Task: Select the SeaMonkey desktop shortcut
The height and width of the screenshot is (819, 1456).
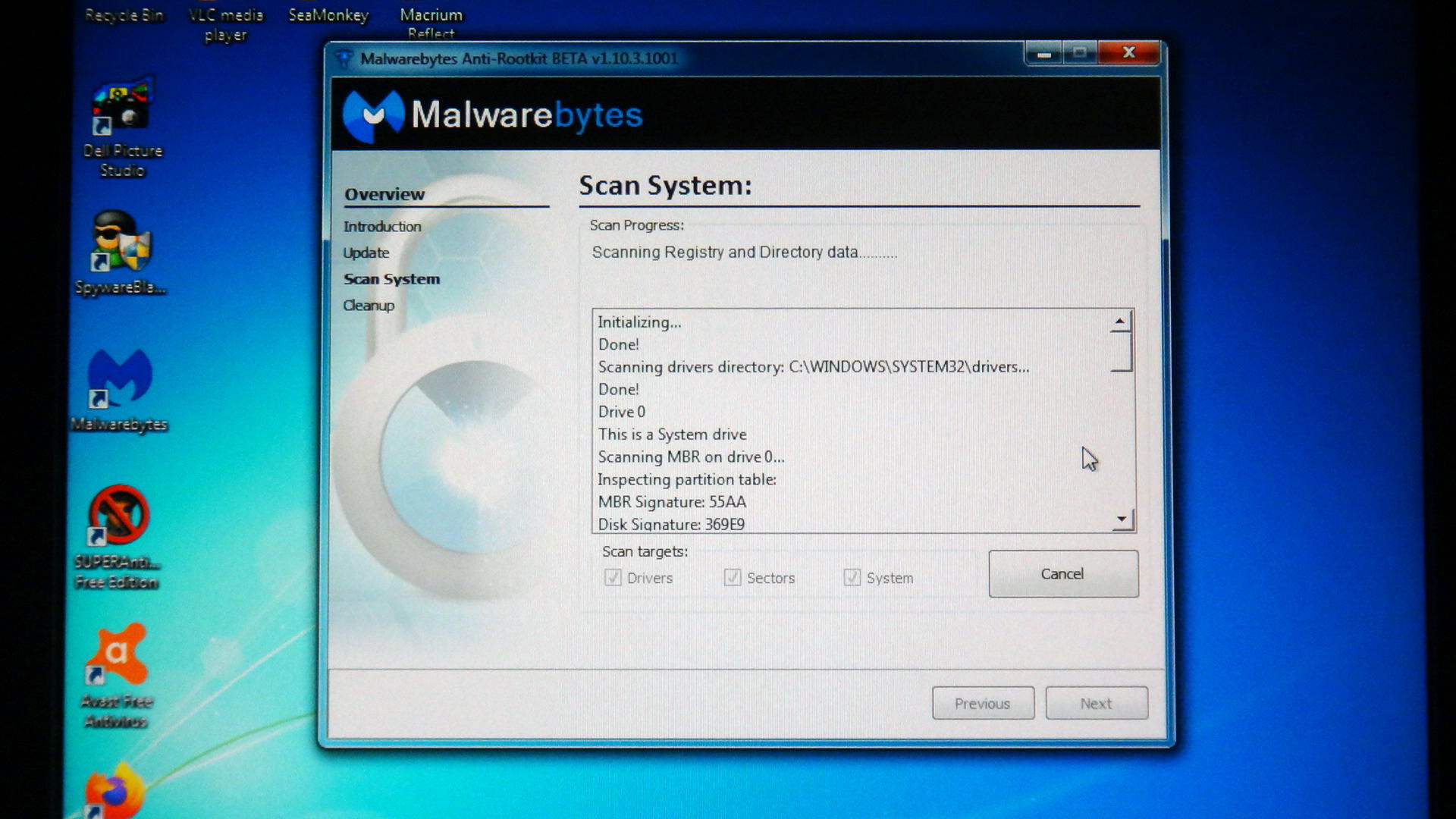Action: [x=328, y=14]
